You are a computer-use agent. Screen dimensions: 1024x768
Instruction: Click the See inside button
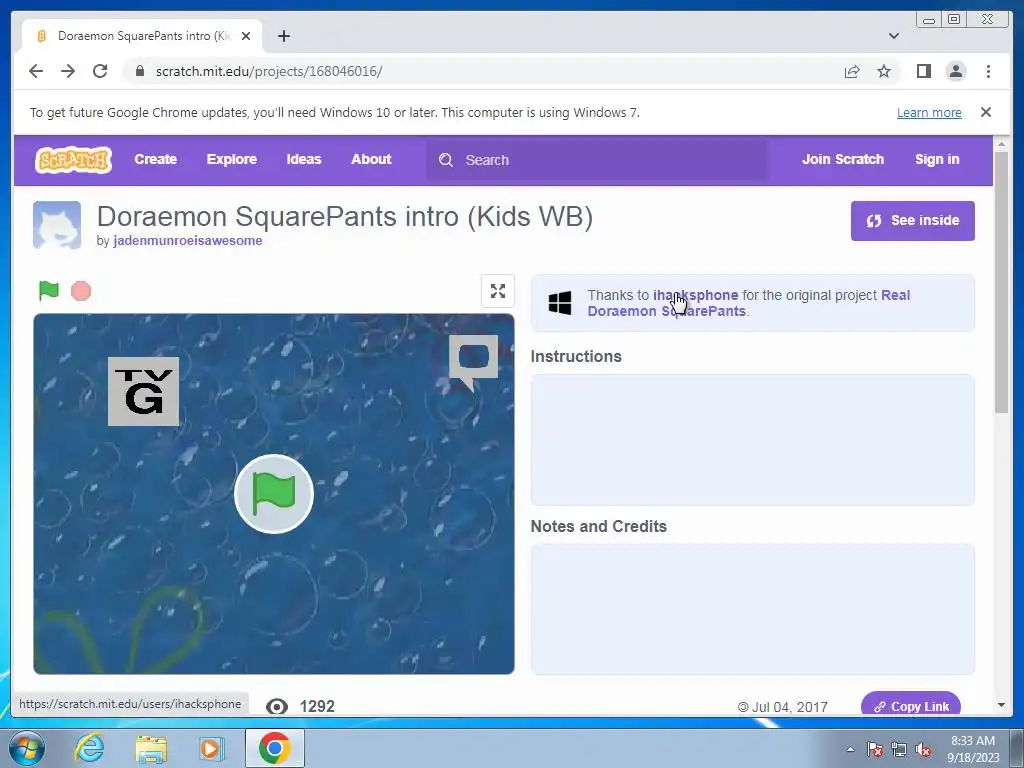(x=912, y=221)
